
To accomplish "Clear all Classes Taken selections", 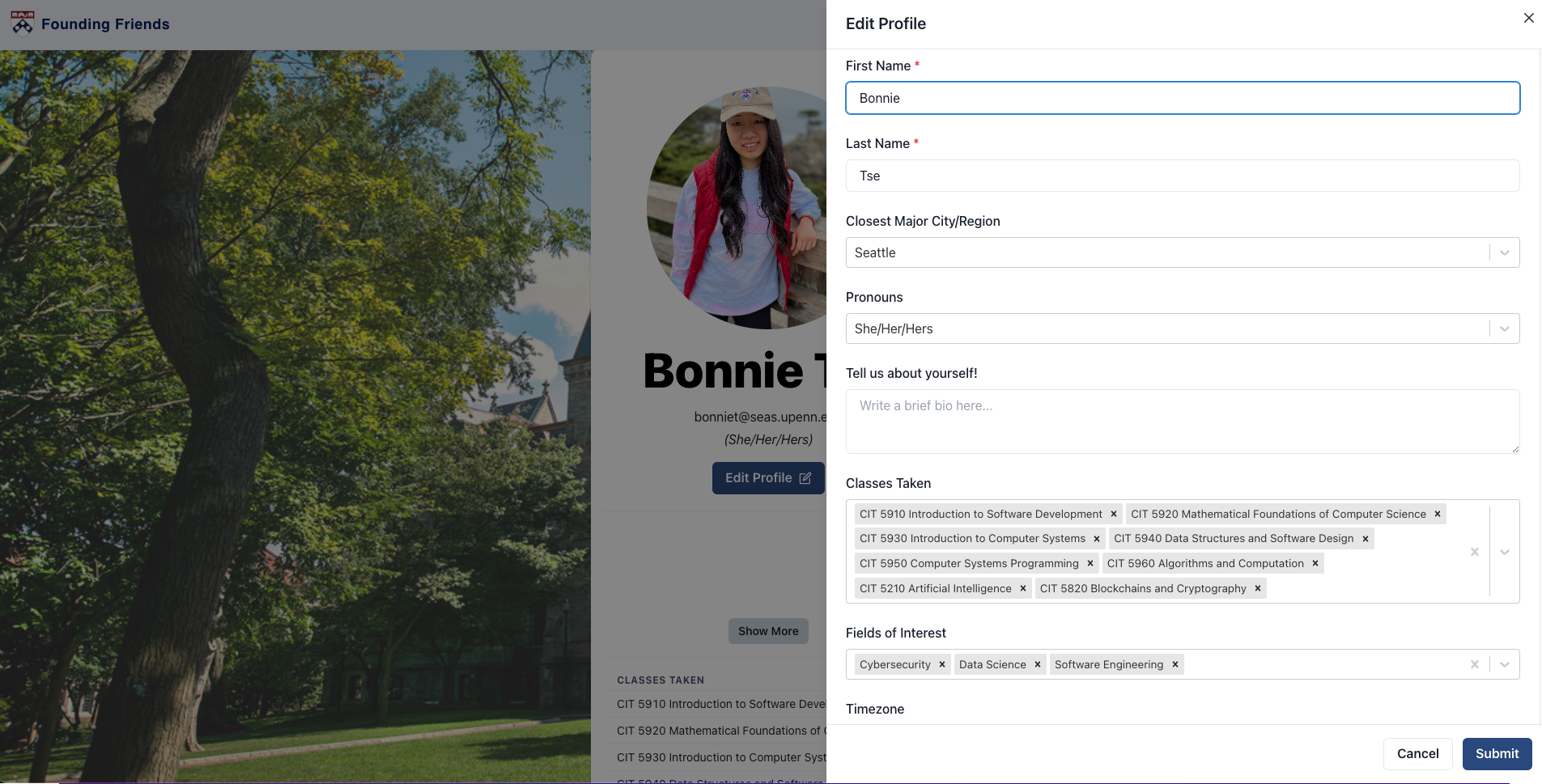I will 1475,552.
